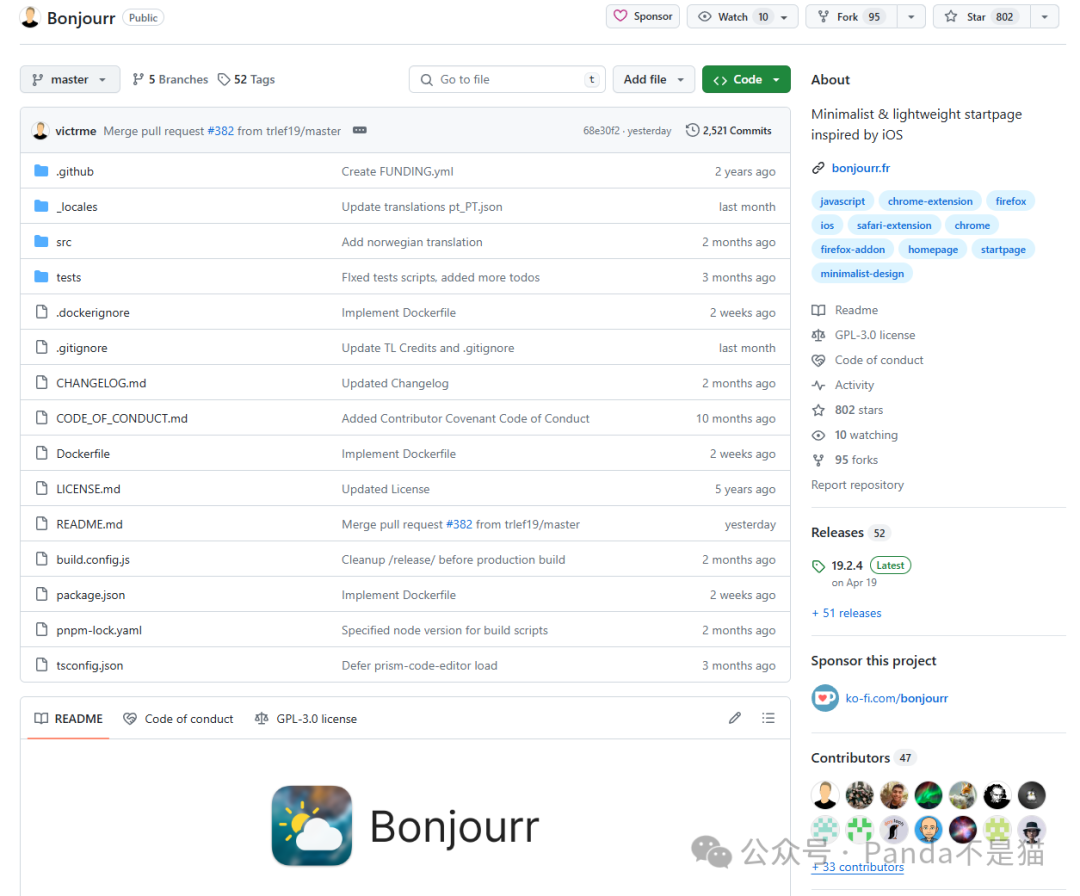The image size is (1080, 896).
Task: Select the minimalist-design topic tag
Action: pos(862,273)
